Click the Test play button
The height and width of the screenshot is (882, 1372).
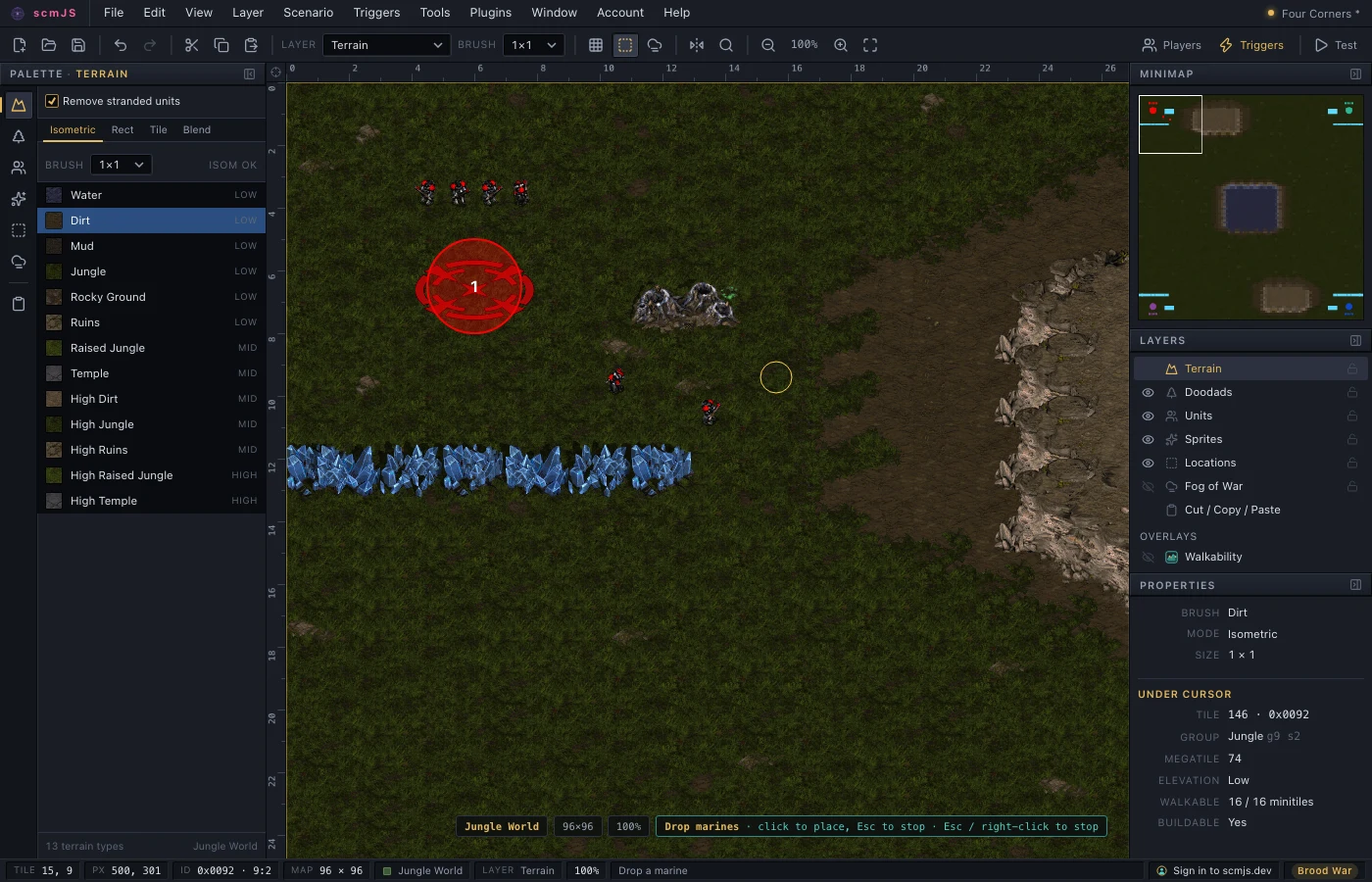[1337, 45]
